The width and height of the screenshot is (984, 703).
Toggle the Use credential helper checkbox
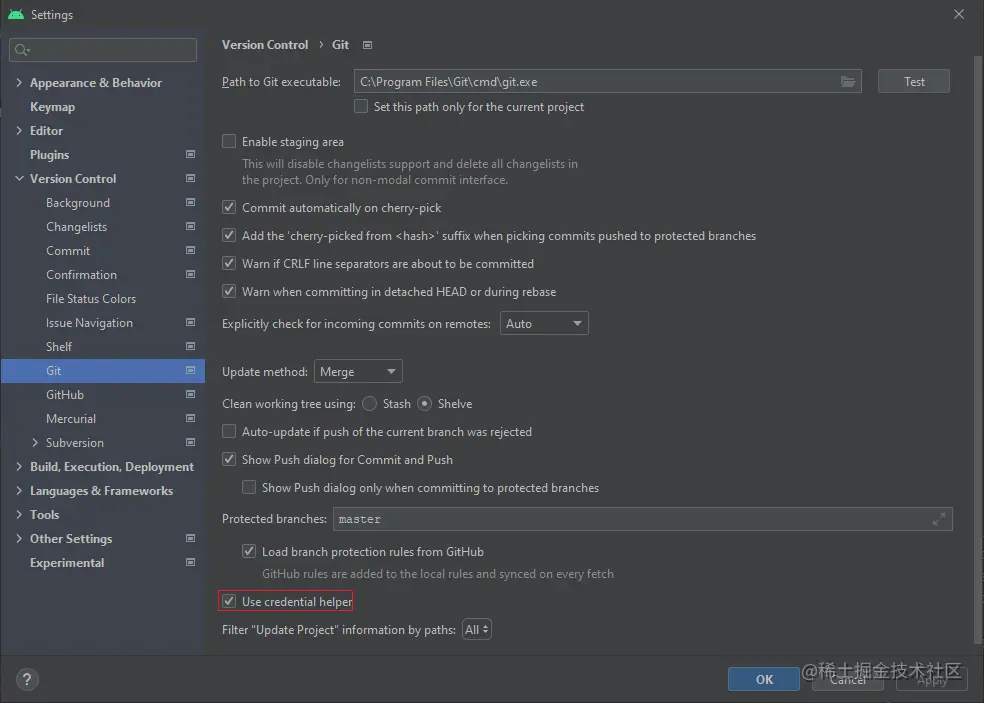(229, 601)
